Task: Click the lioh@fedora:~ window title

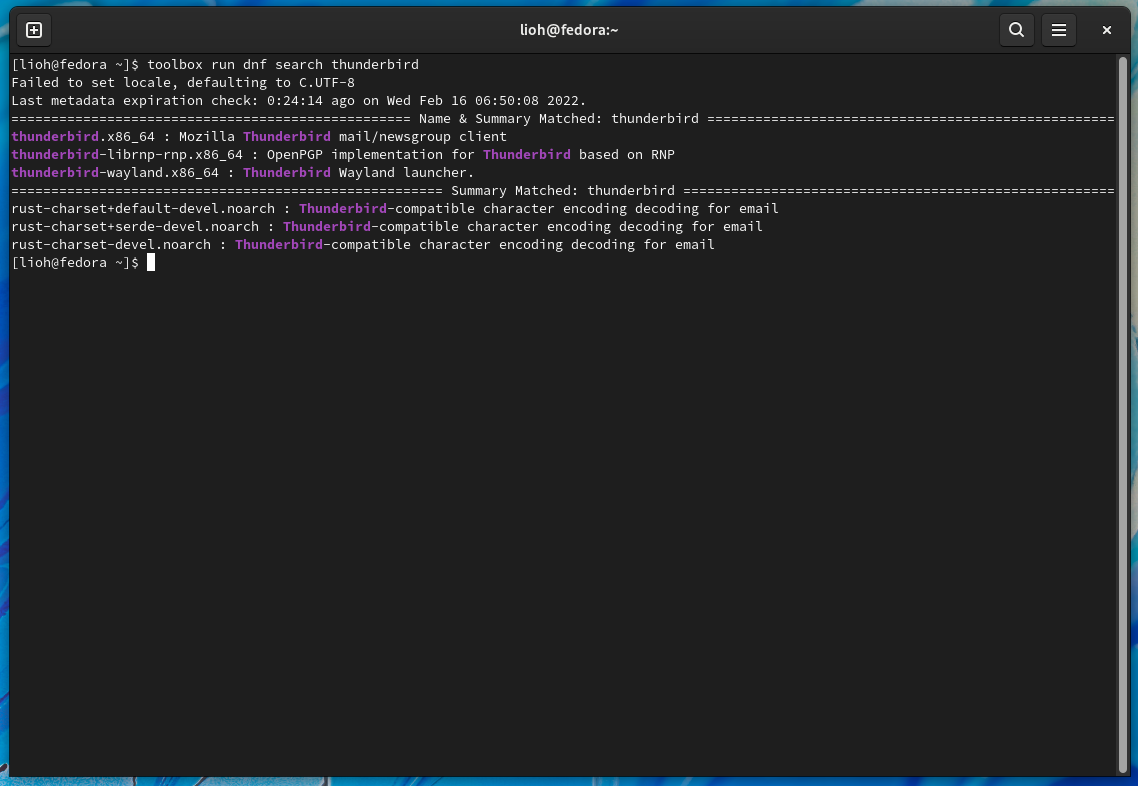Action: pyautogui.click(x=569, y=30)
